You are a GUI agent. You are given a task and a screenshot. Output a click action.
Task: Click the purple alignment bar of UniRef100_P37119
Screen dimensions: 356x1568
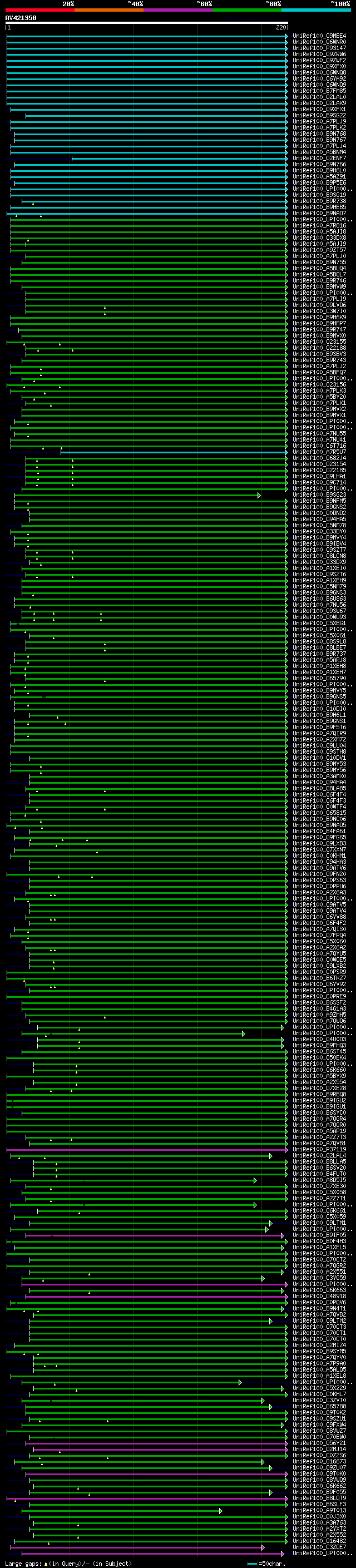146,1150
